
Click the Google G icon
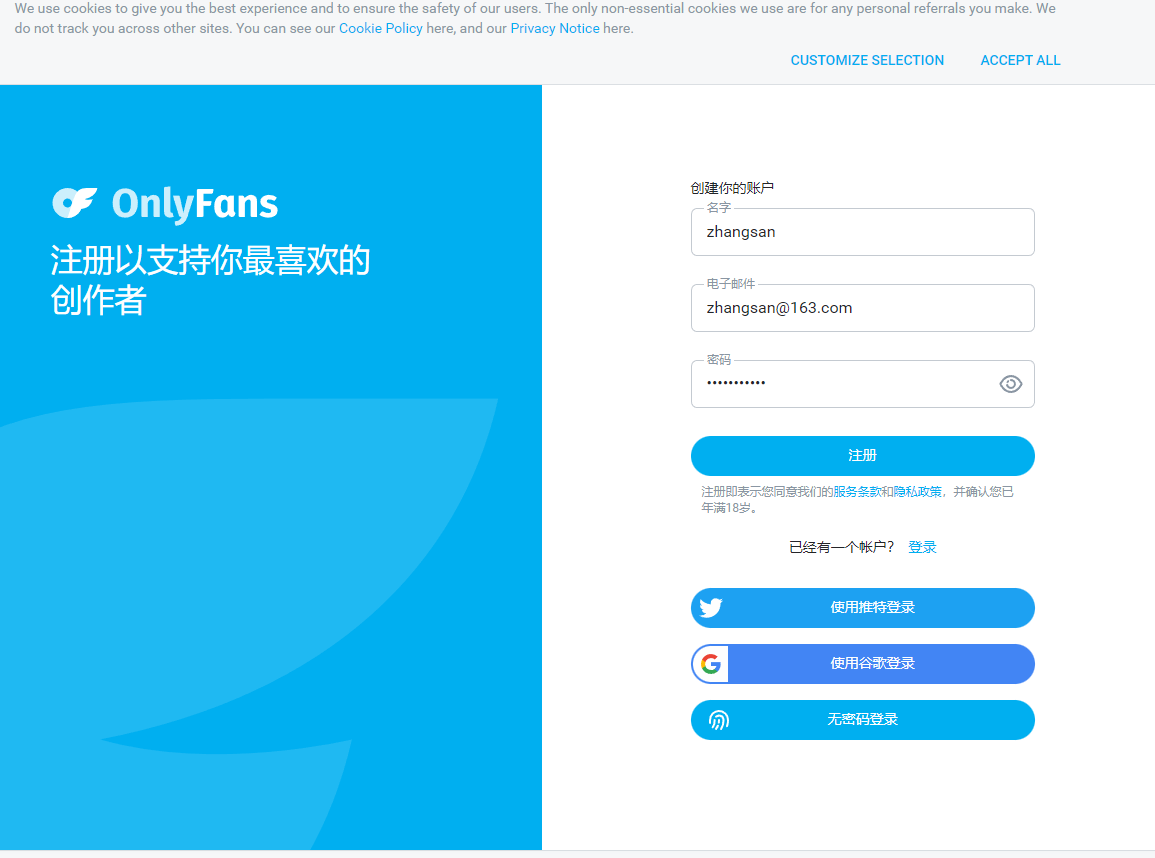711,664
